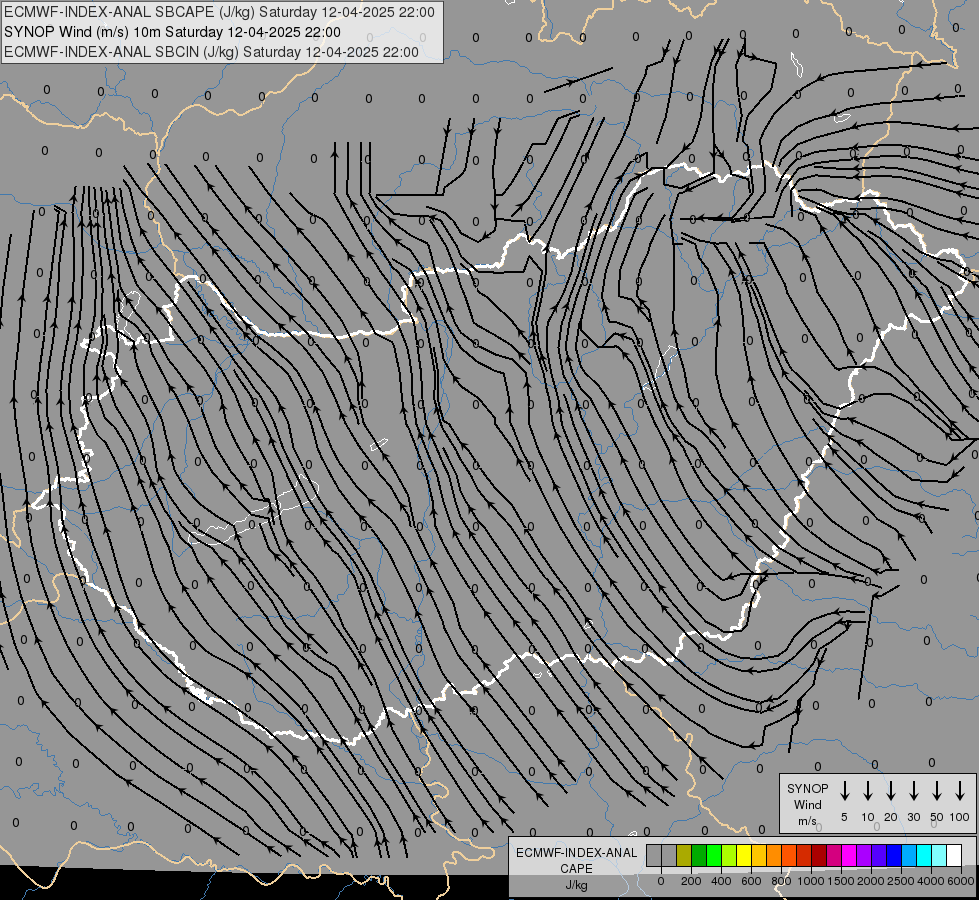979x900 pixels.
Task: Click the wind legend arrow above 30
Action: (913, 791)
